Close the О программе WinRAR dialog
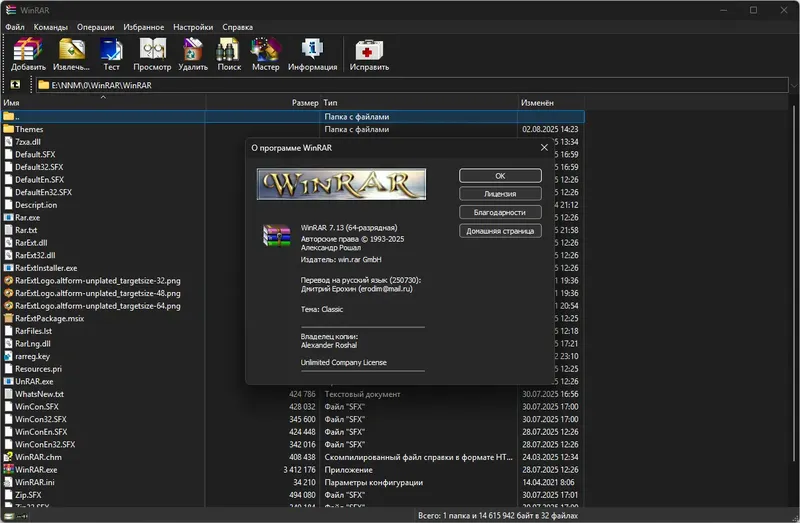 [x=544, y=147]
